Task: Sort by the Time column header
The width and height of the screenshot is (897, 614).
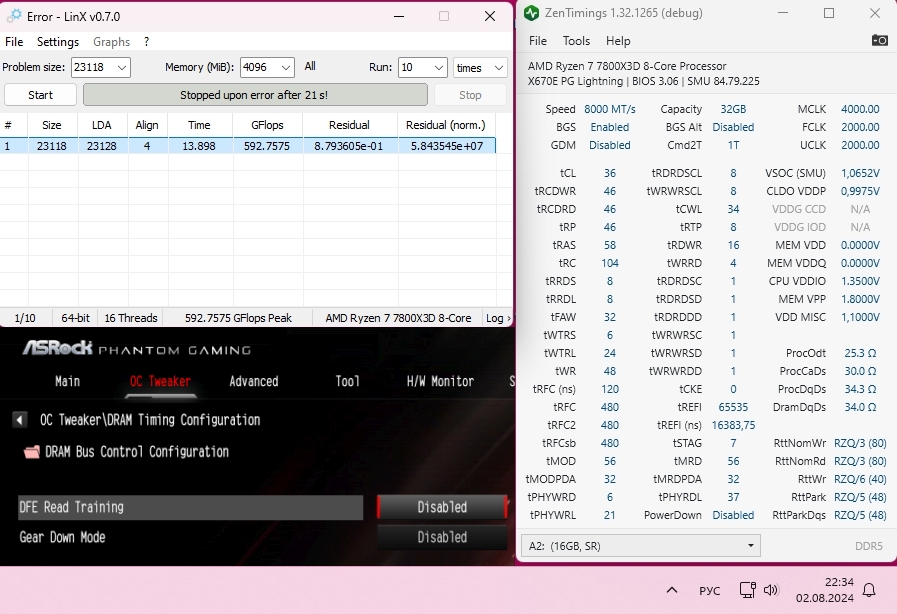Action: [x=199, y=125]
